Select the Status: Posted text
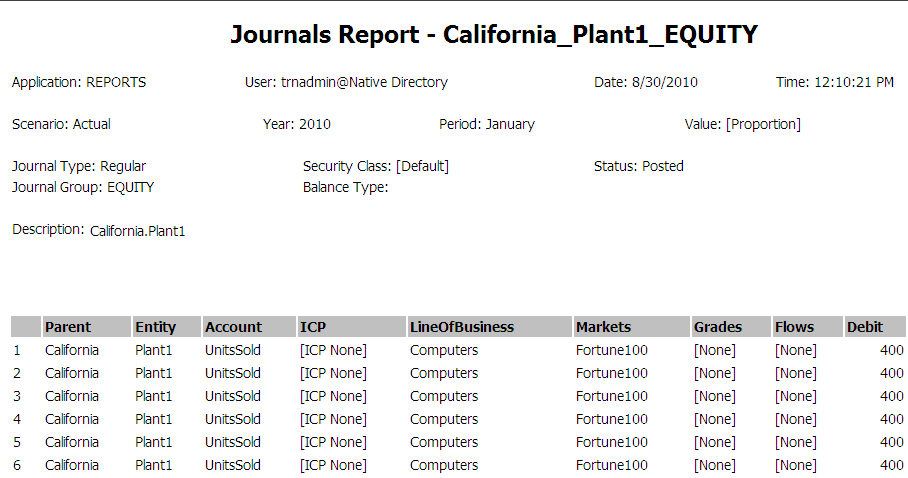 click(x=639, y=166)
